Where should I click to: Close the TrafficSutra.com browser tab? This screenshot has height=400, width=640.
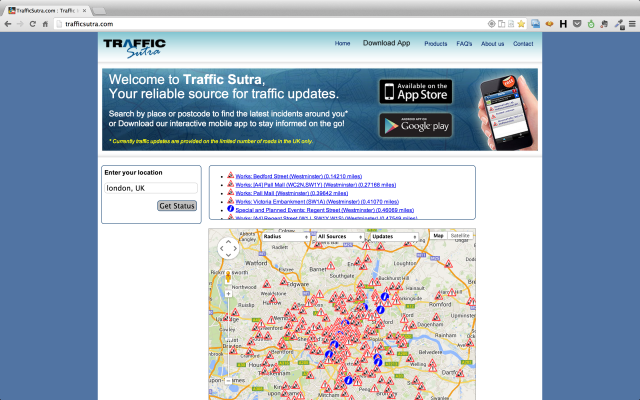point(84,11)
